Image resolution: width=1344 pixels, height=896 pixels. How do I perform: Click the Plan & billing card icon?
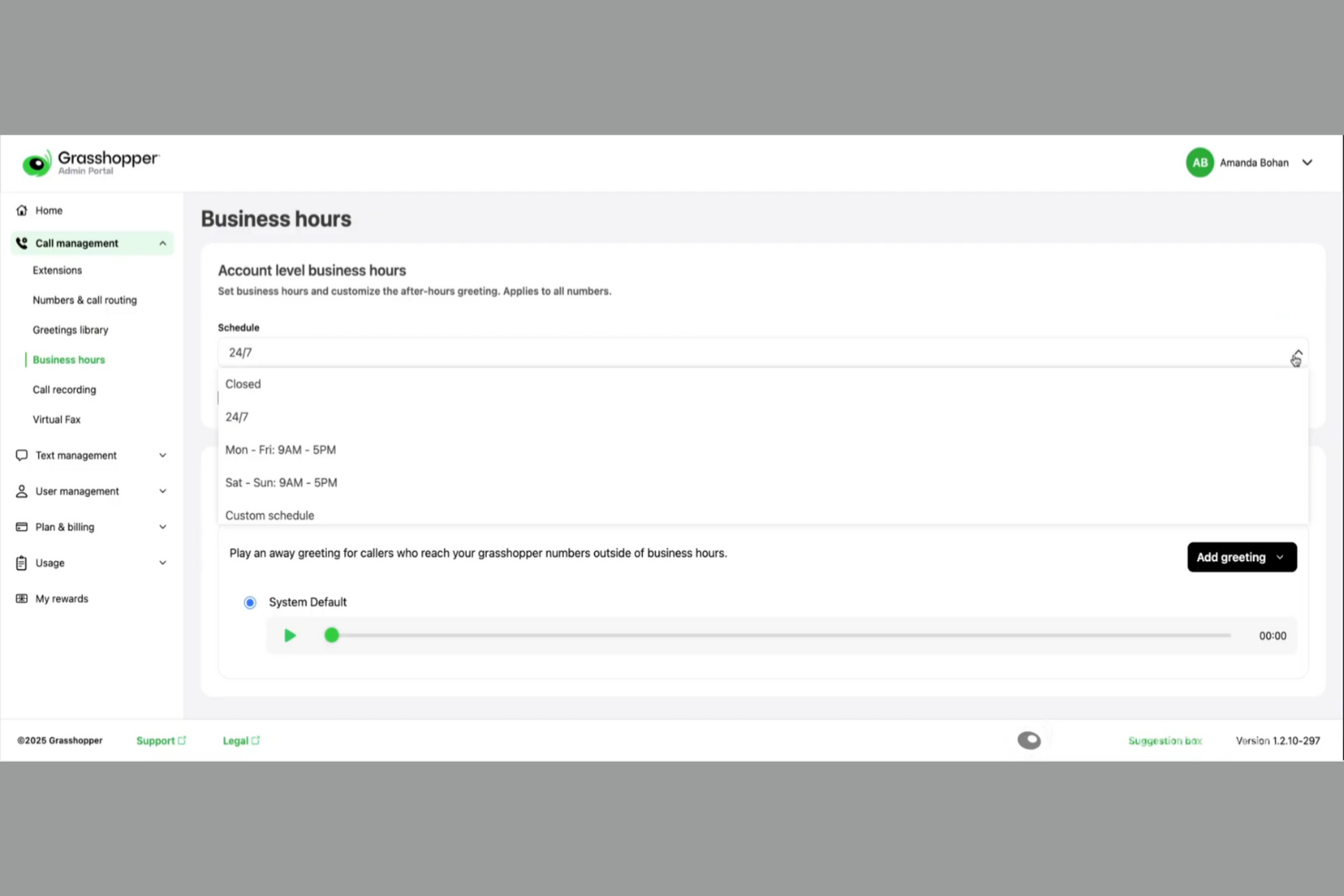[x=21, y=527]
